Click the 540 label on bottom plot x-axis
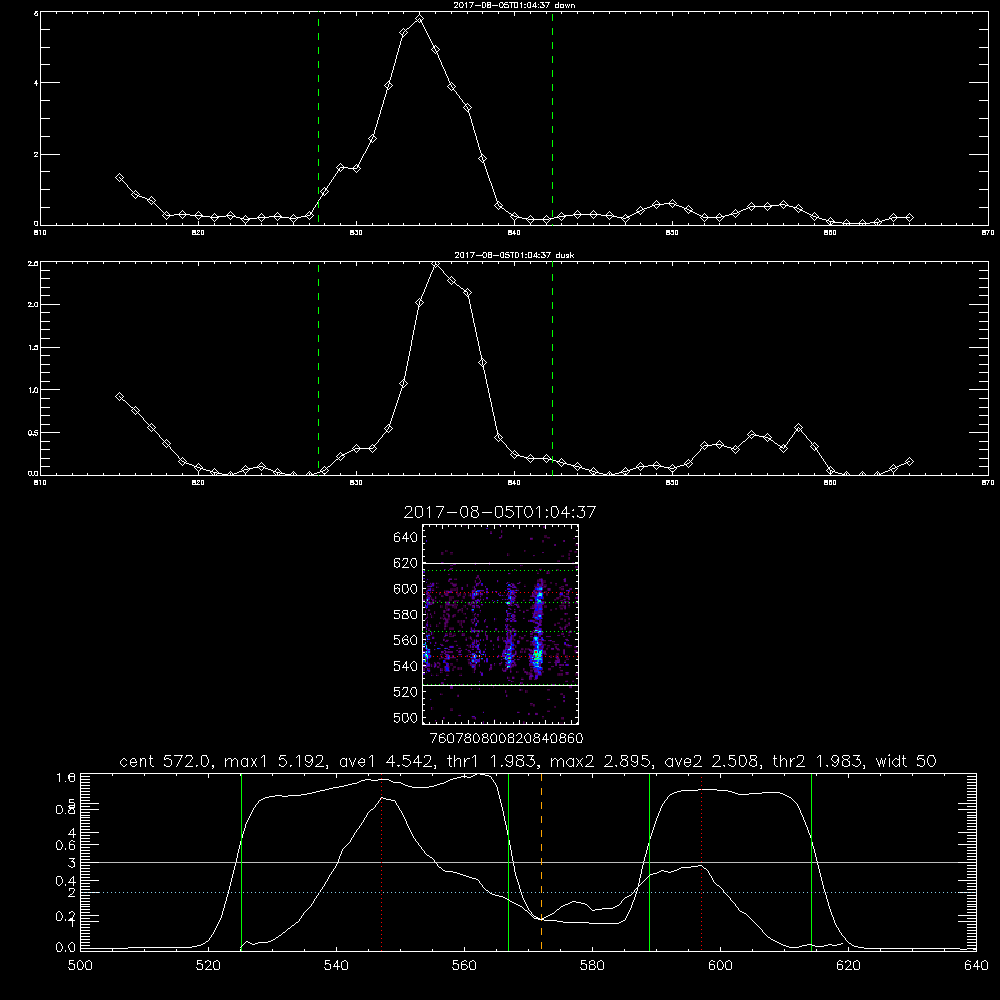 336,966
